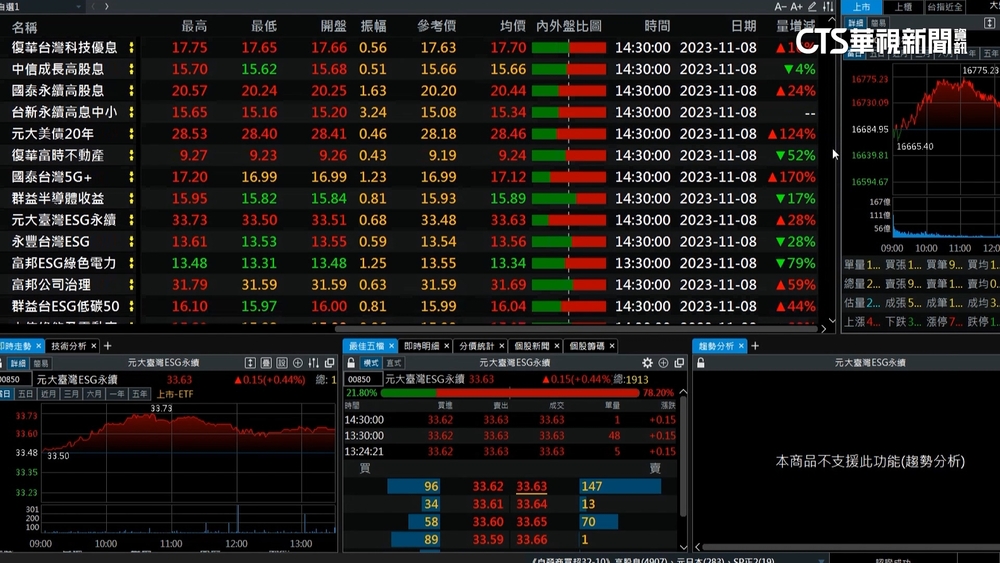Add a new tab next to 趨勢分析
Viewport: 1000px width, 563px height.
pos(755,346)
